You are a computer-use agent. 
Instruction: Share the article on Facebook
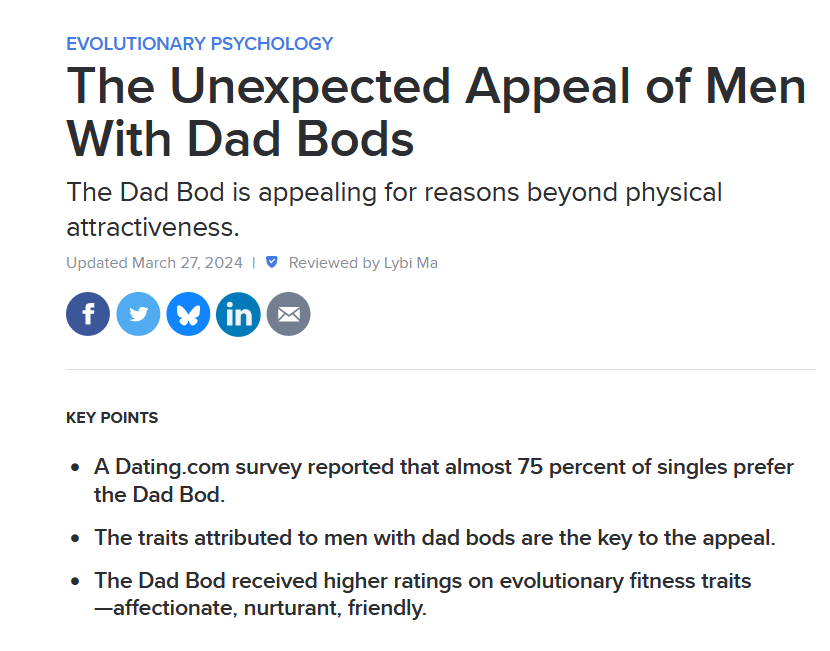click(88, 314)
